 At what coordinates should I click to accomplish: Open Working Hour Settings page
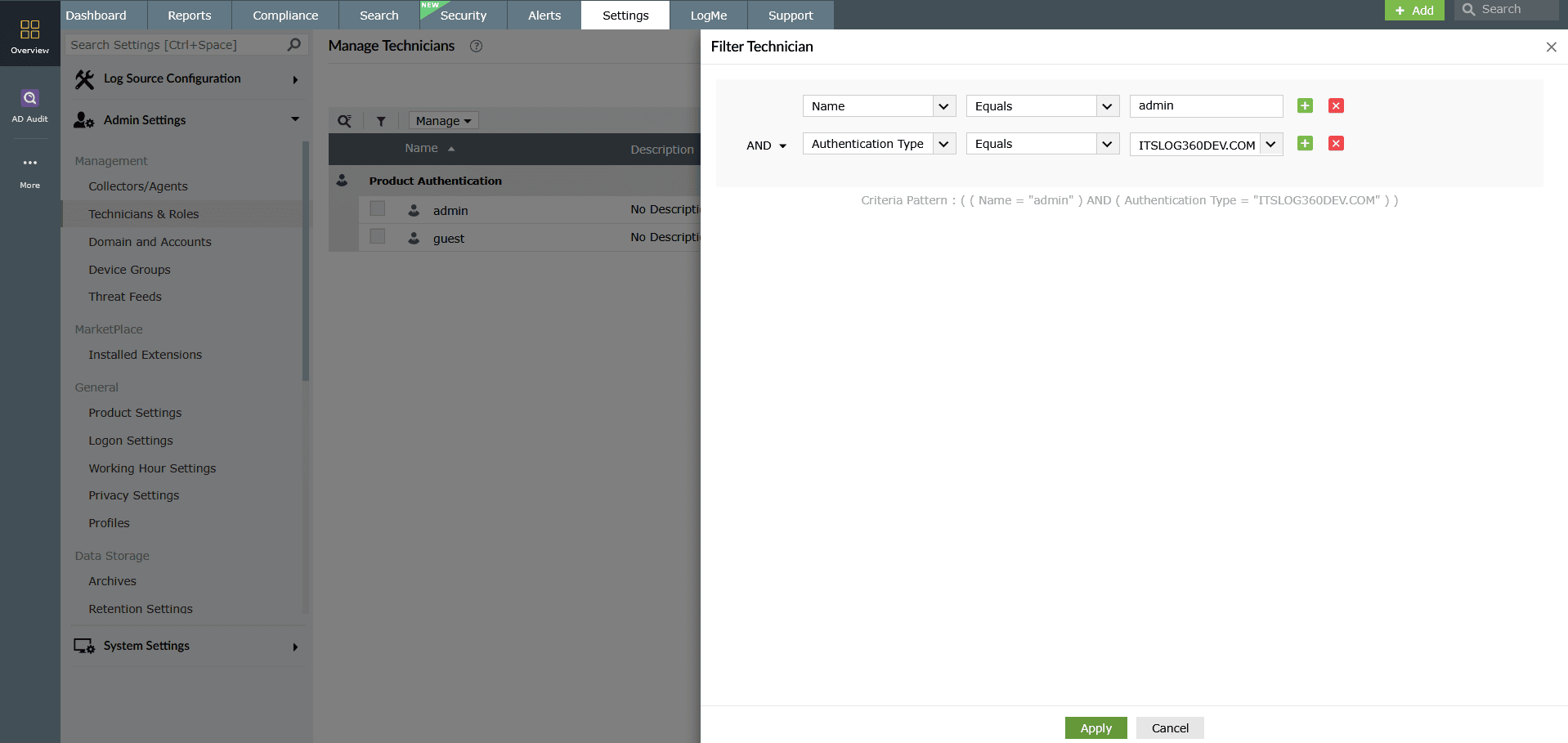pos(153,468)
